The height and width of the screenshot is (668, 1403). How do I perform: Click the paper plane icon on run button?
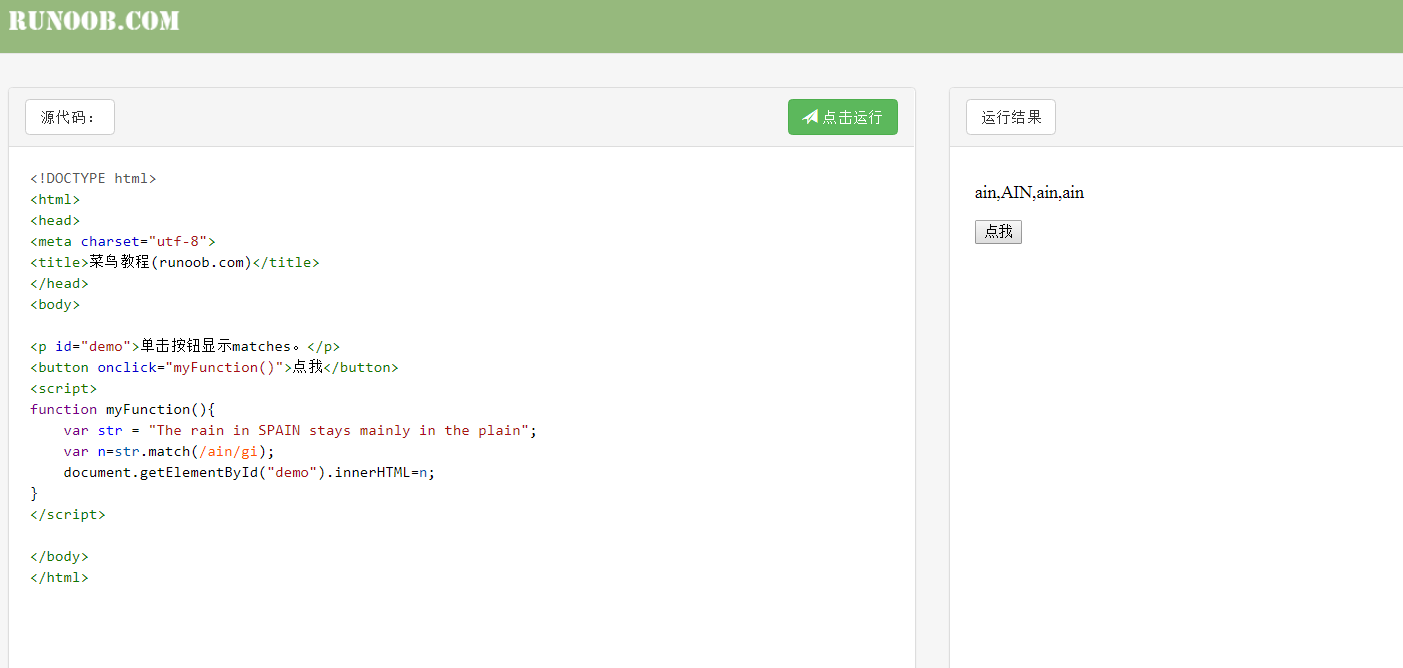pyautogui.click(x=810, y=117)
